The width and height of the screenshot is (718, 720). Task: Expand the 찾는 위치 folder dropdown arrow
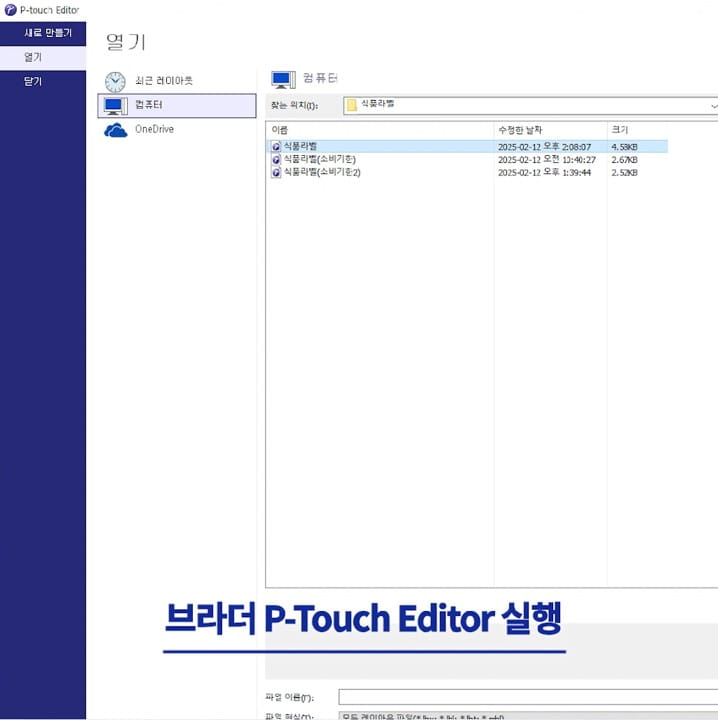[713, 105]
